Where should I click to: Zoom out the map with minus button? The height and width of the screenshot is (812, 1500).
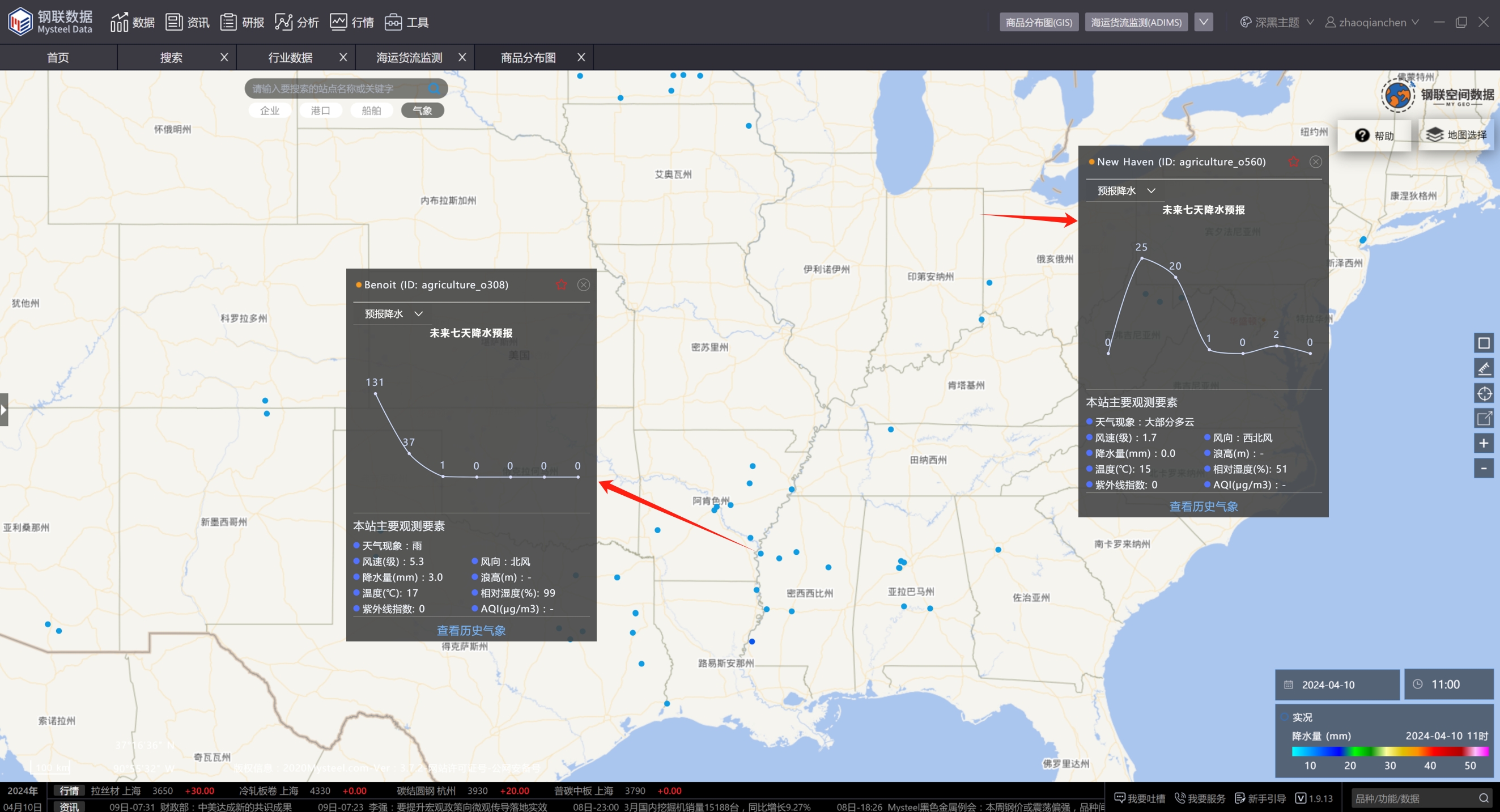[x=1484, y=468]
